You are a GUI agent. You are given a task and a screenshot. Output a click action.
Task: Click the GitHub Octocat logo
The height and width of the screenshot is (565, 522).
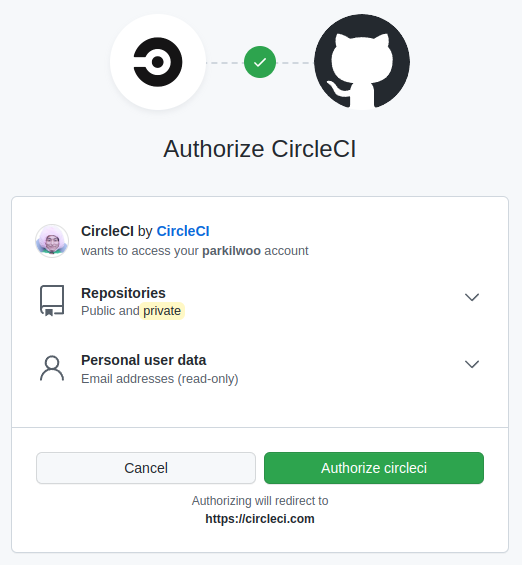362,62
